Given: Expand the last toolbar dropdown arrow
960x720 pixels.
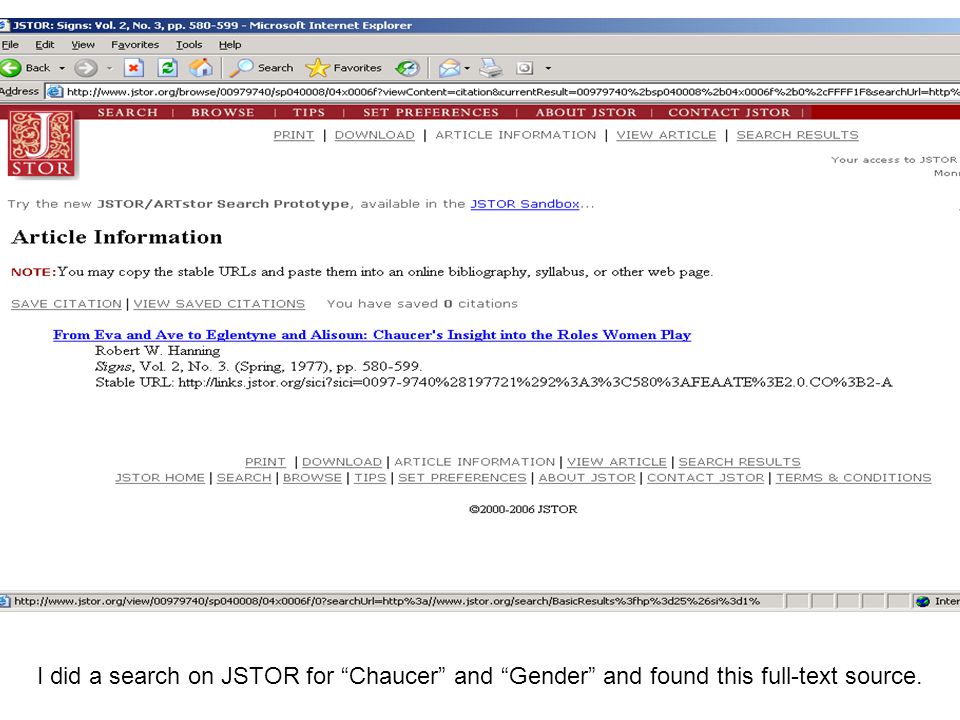Looking at the screenshot, I should [x=548, y=68].
